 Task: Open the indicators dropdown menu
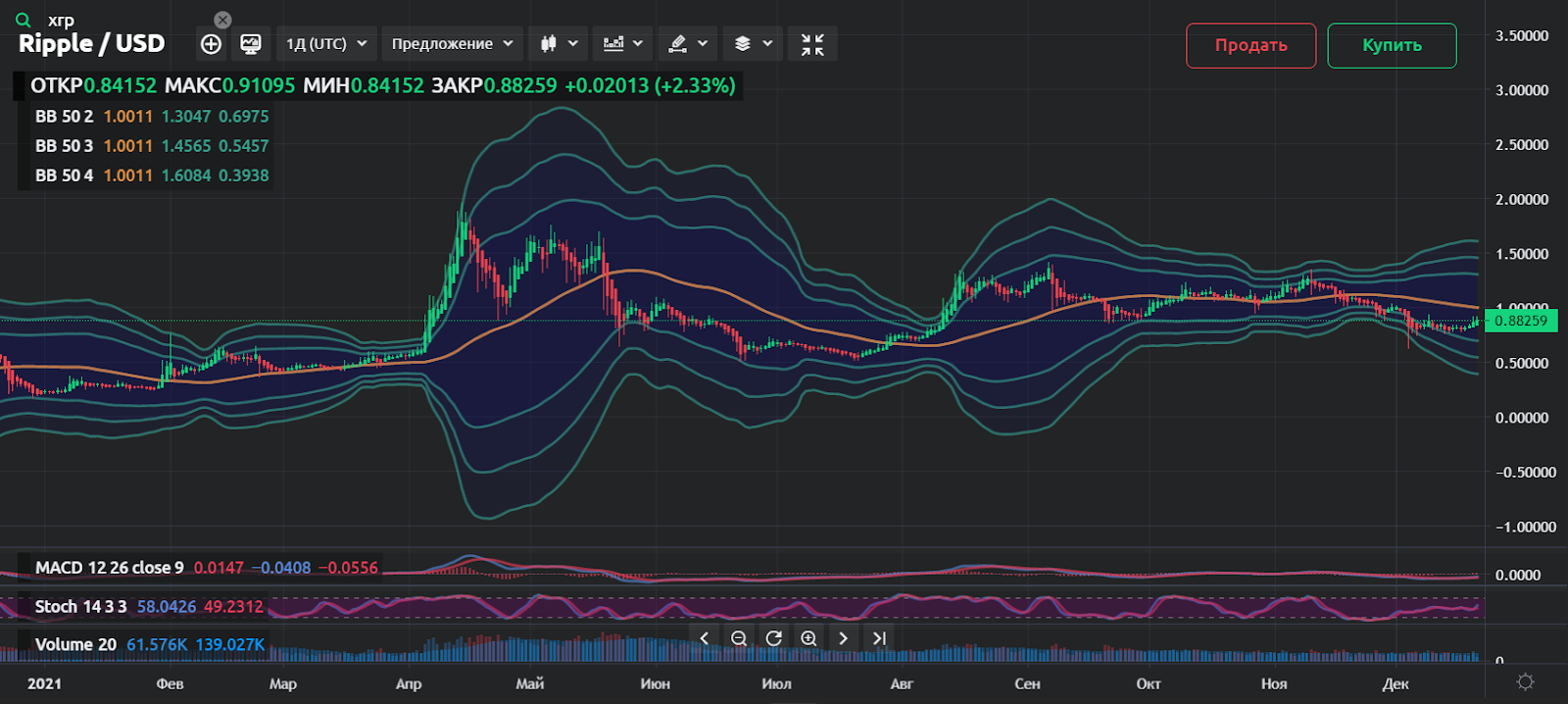pyautogui.click(x=623, y=44)
